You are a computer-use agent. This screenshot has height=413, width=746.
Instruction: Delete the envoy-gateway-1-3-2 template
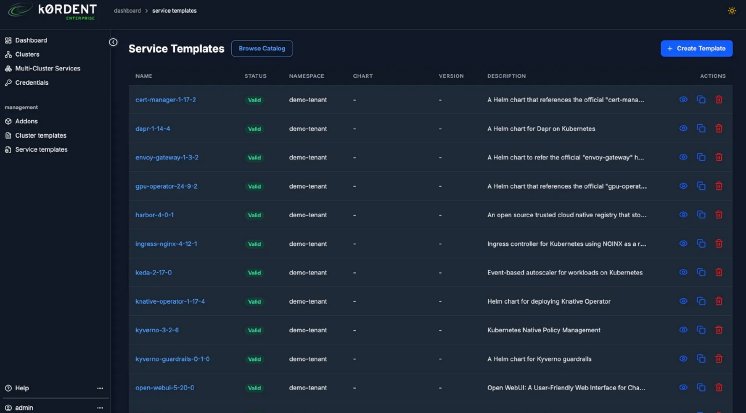[719, 157]
